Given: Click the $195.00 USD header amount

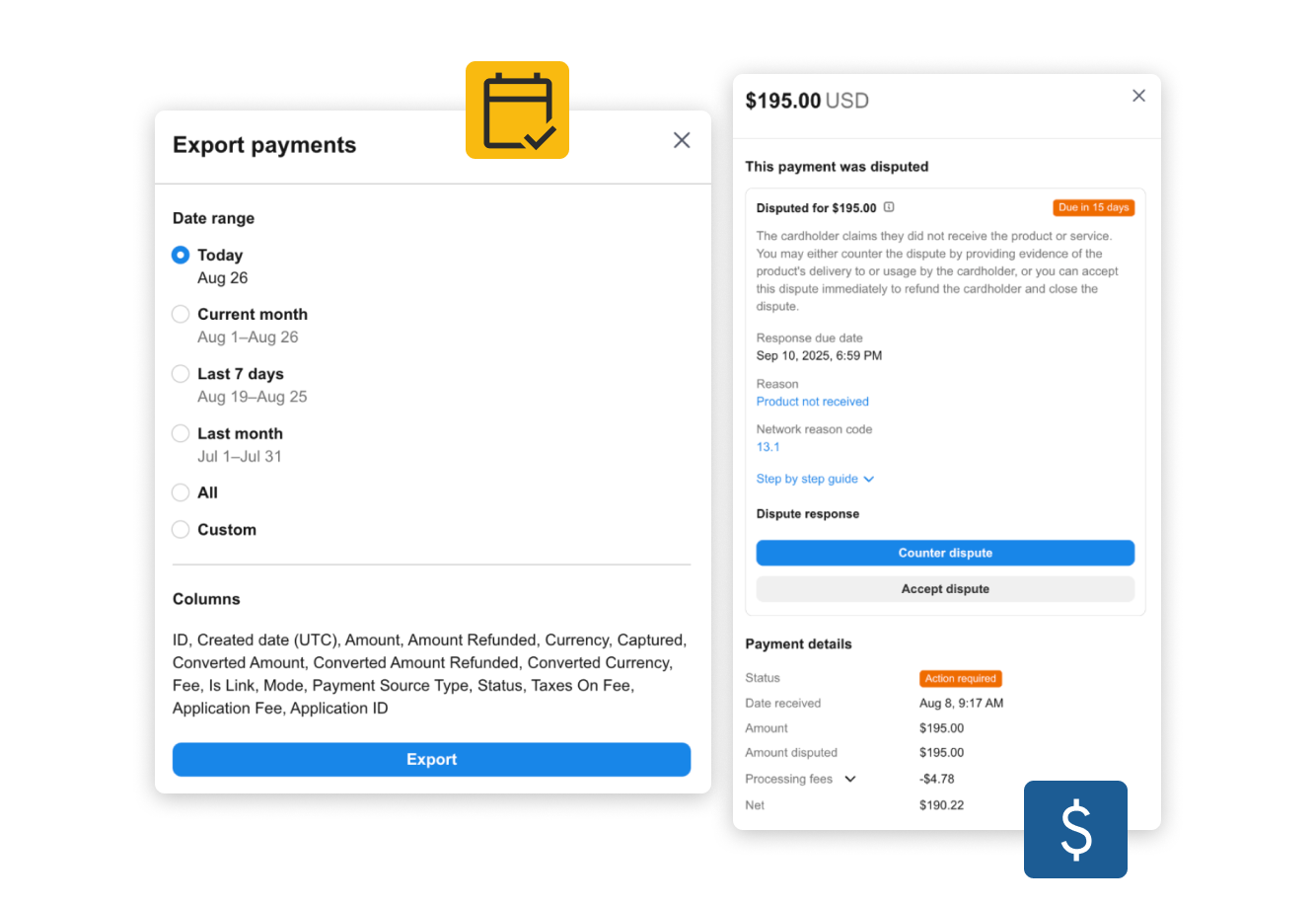Looking at the screenshot, I should (x=807, y=101).
